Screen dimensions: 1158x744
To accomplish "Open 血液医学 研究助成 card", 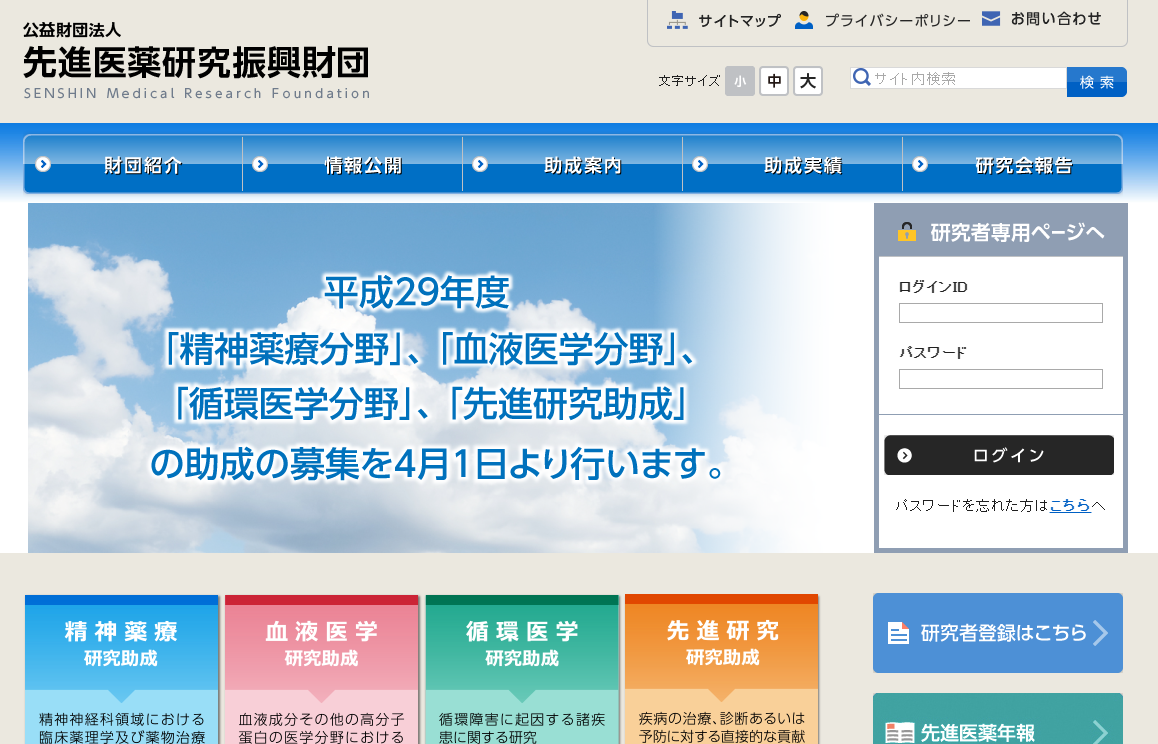I will (x=322, y=669).
